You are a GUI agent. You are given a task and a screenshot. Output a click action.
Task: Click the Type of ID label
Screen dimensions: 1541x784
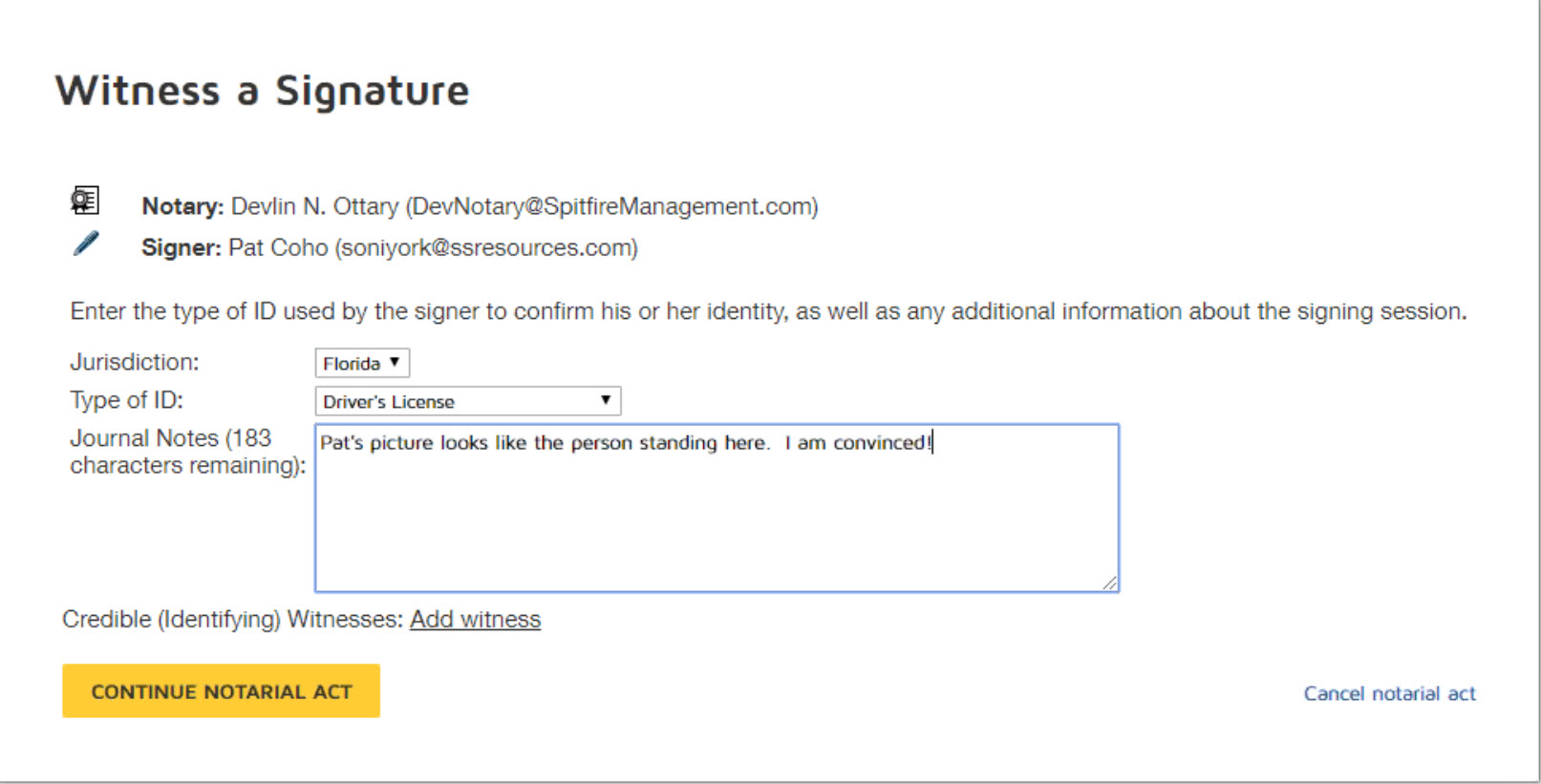click(126, 400)
